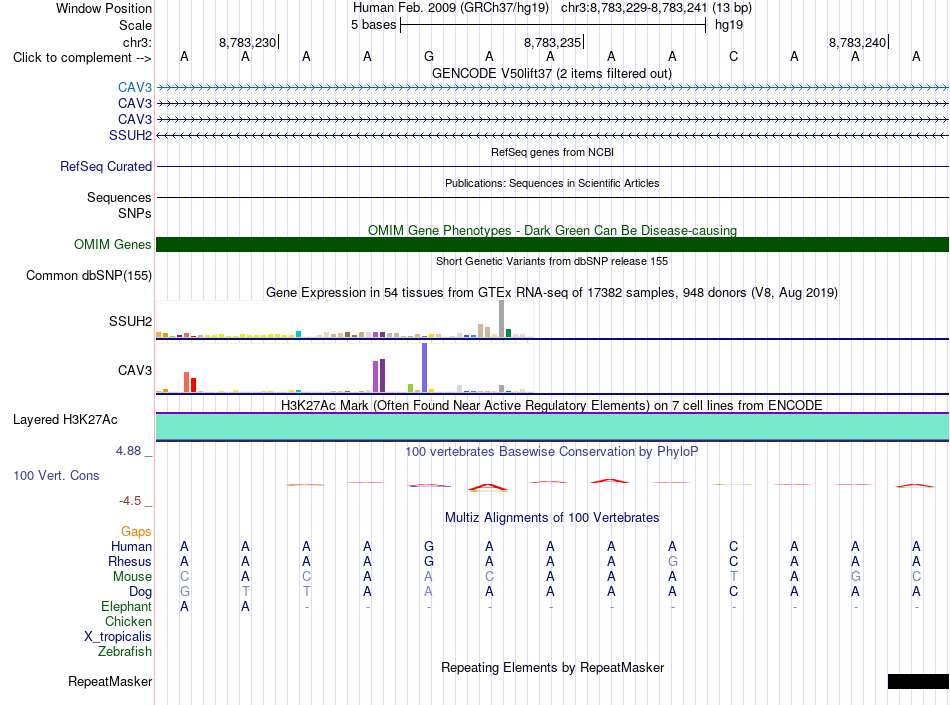Open the SSUH2 gene label in GENCODE track
This screenshot has width=950, height=705.
130,135
